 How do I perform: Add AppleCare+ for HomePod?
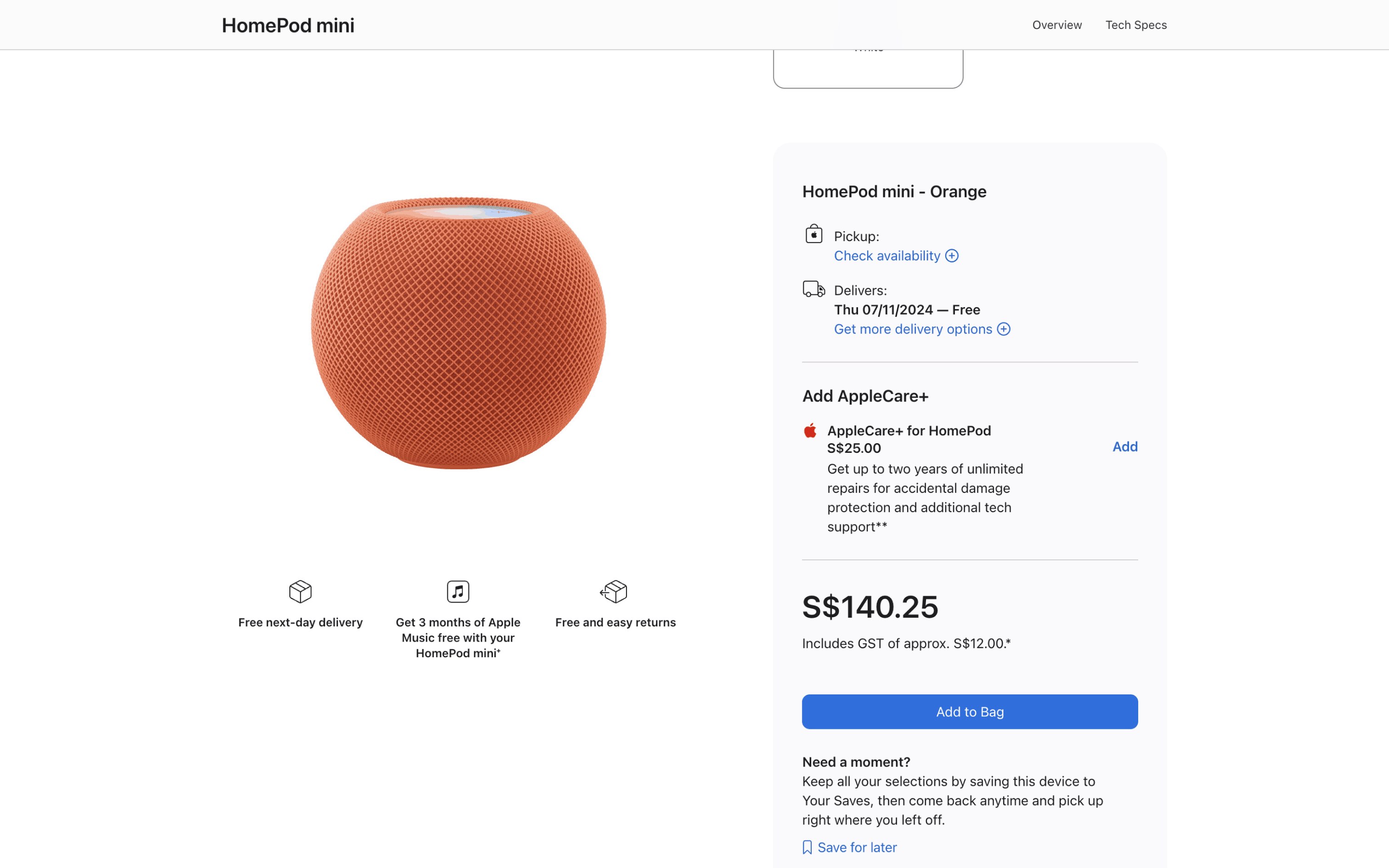click(x=1124, y=446)
